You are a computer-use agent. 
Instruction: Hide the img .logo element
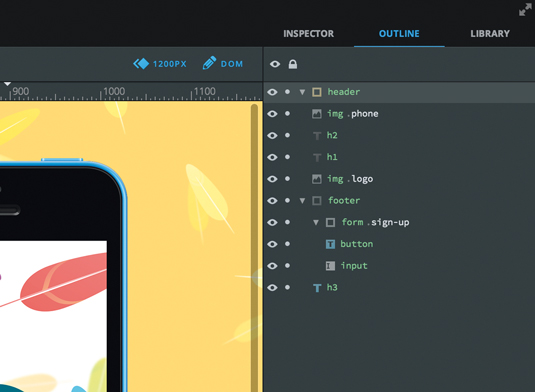pyautogui.click(x=272, y=179)
